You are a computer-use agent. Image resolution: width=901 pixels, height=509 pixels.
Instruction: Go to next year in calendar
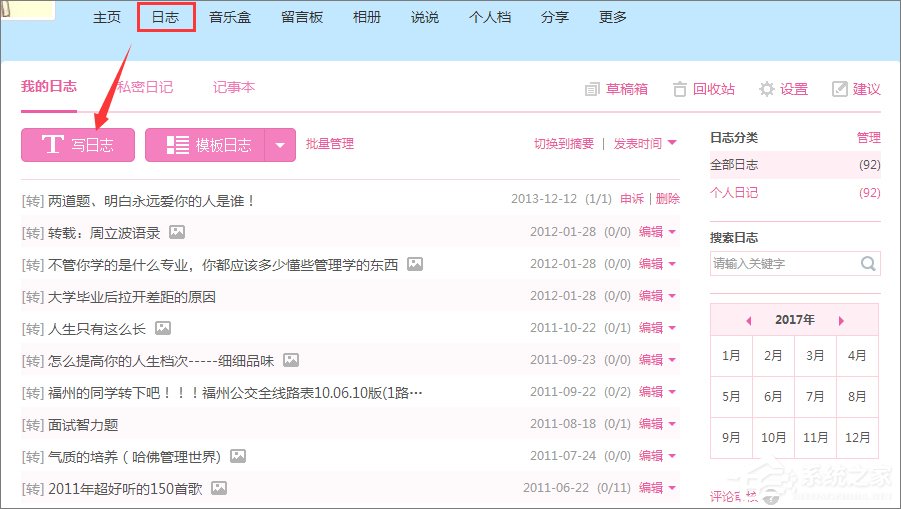pyautogui.click(x=841, y=321)
